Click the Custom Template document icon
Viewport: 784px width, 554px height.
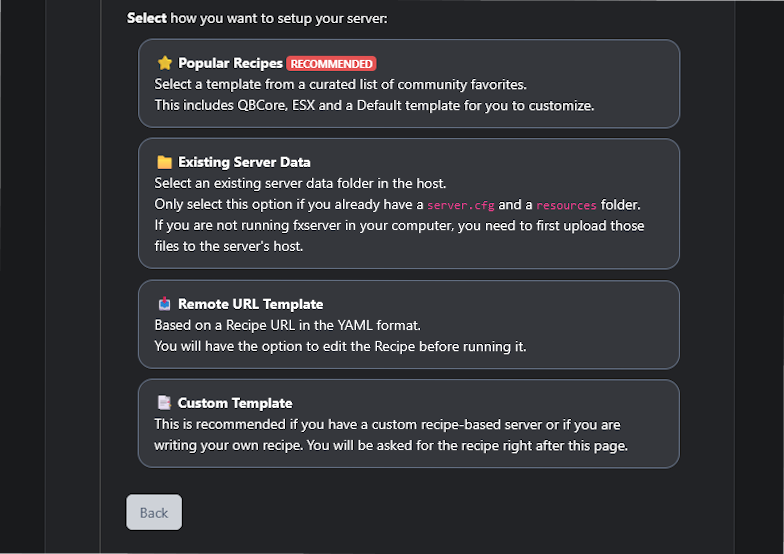click(164, 403)
